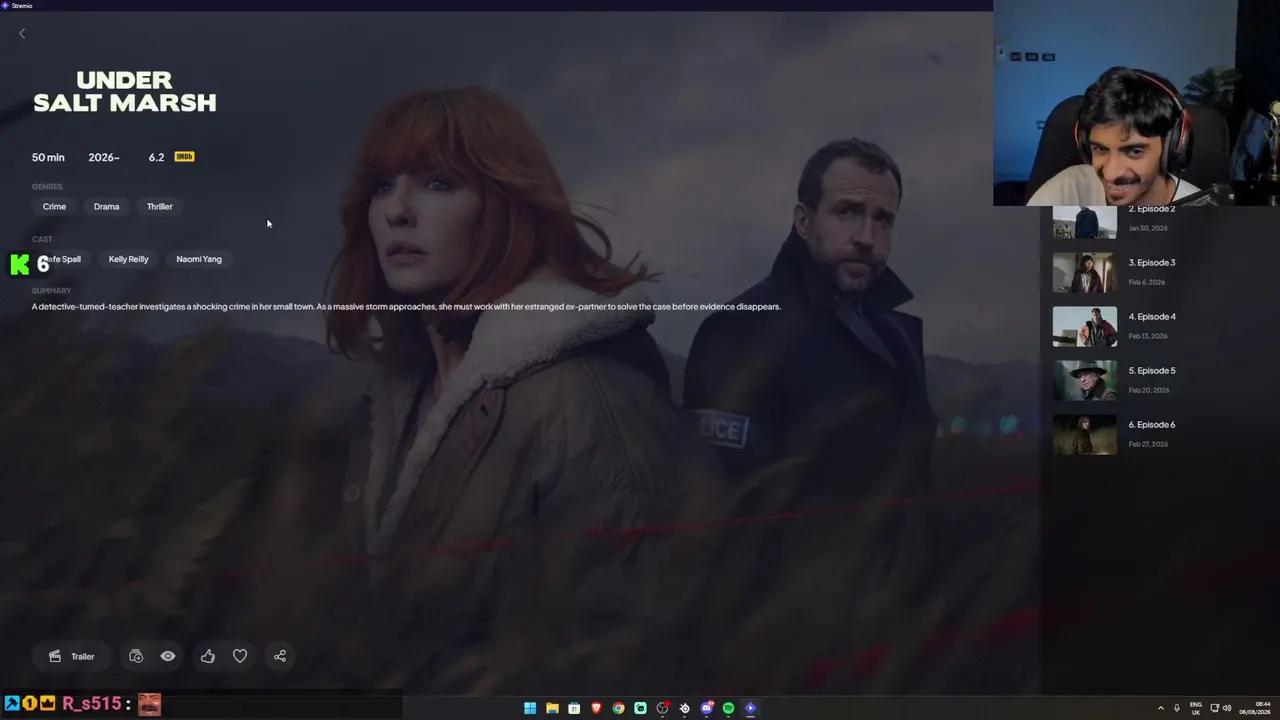Open cast member Naomi Yang
This screenshot has width=1280, height=720.
(199, 259)
